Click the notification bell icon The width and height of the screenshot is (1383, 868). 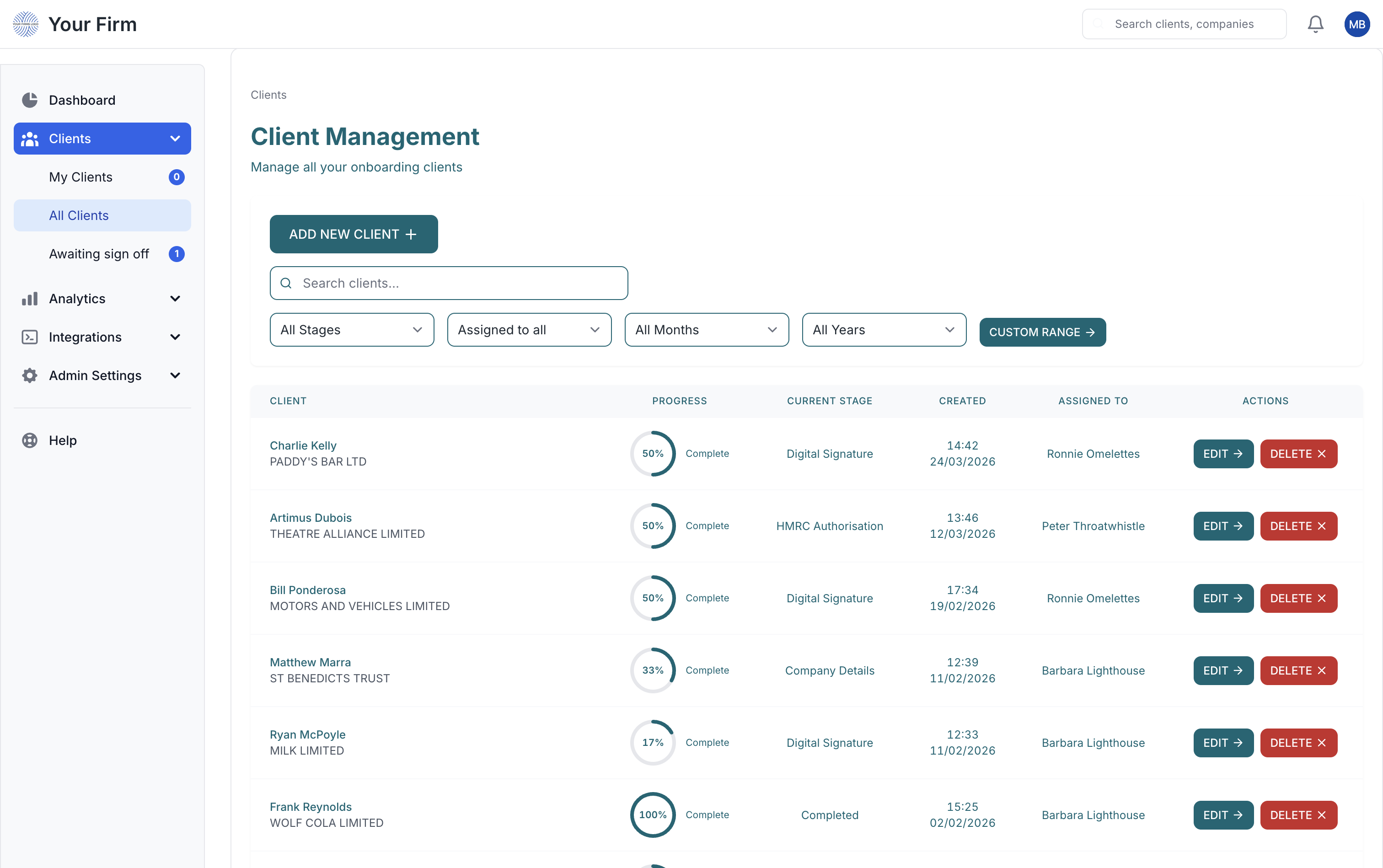pos(1315,24)
